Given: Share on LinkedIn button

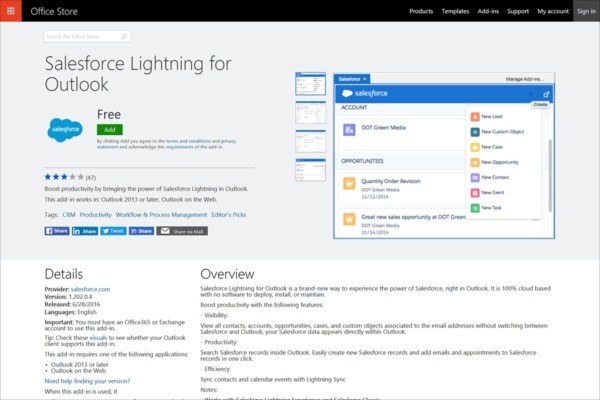Looking at the screenshot, I should tap(85, 231).
